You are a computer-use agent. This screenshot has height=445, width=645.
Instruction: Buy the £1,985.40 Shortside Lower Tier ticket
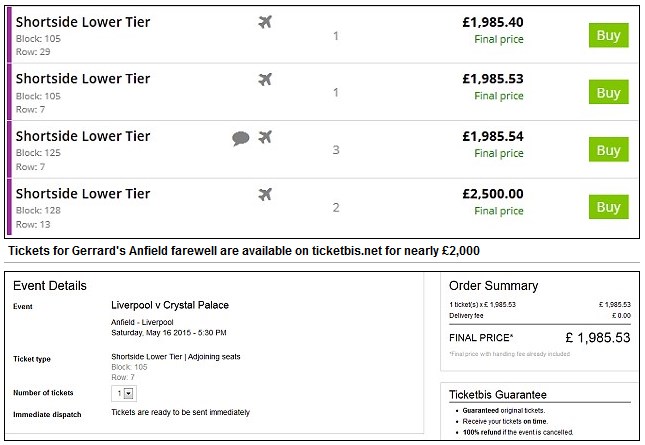click(608, 35)
